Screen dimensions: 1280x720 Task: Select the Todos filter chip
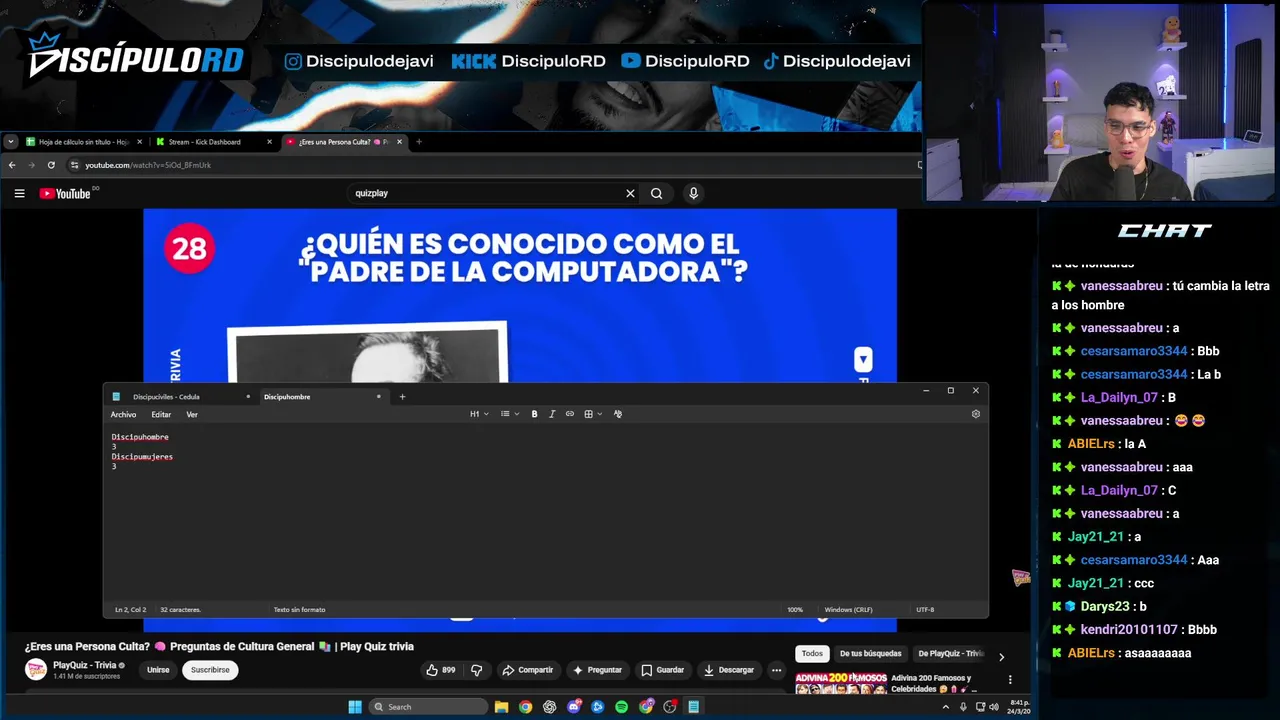click(x=812, y=654)
